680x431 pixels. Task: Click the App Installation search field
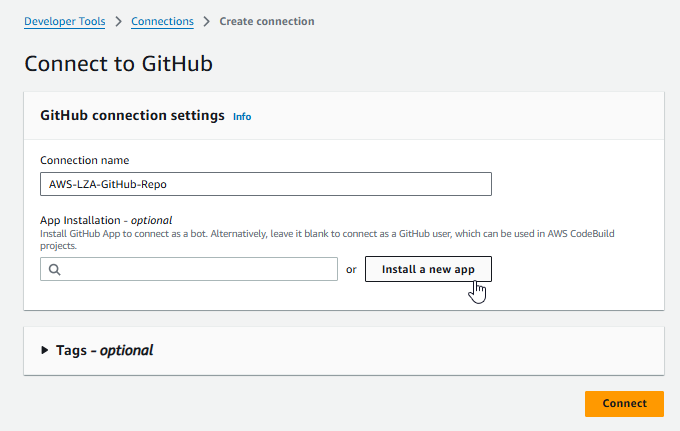(x=189, y=269)
